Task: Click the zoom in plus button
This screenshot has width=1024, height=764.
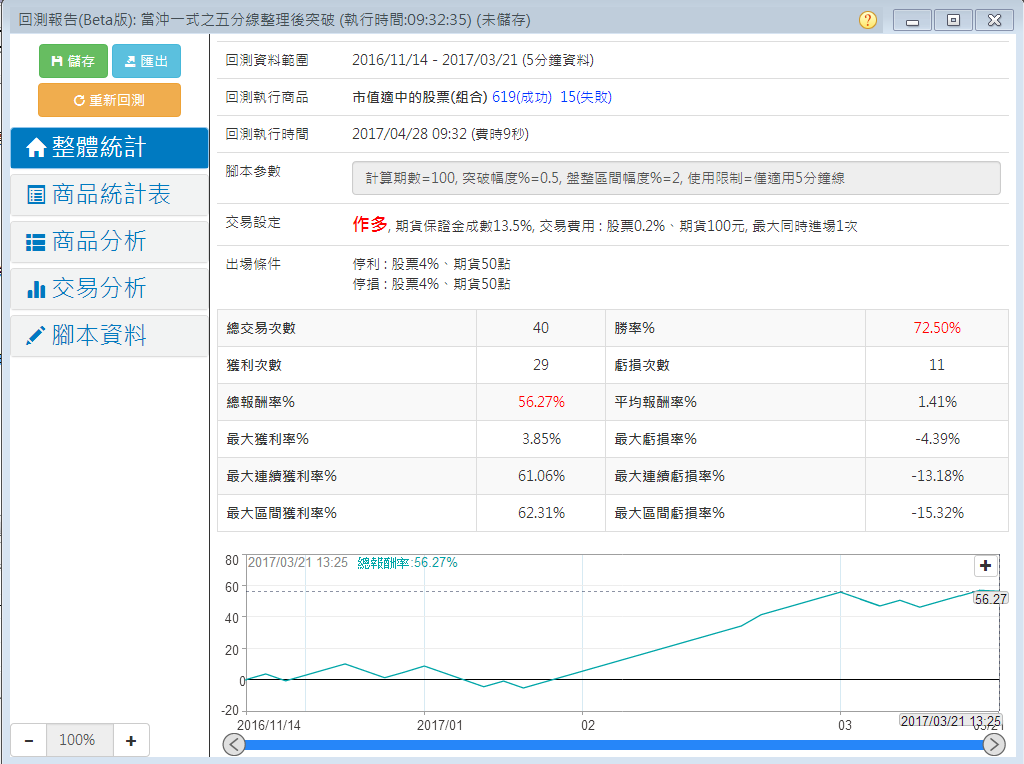Action: 130,741
